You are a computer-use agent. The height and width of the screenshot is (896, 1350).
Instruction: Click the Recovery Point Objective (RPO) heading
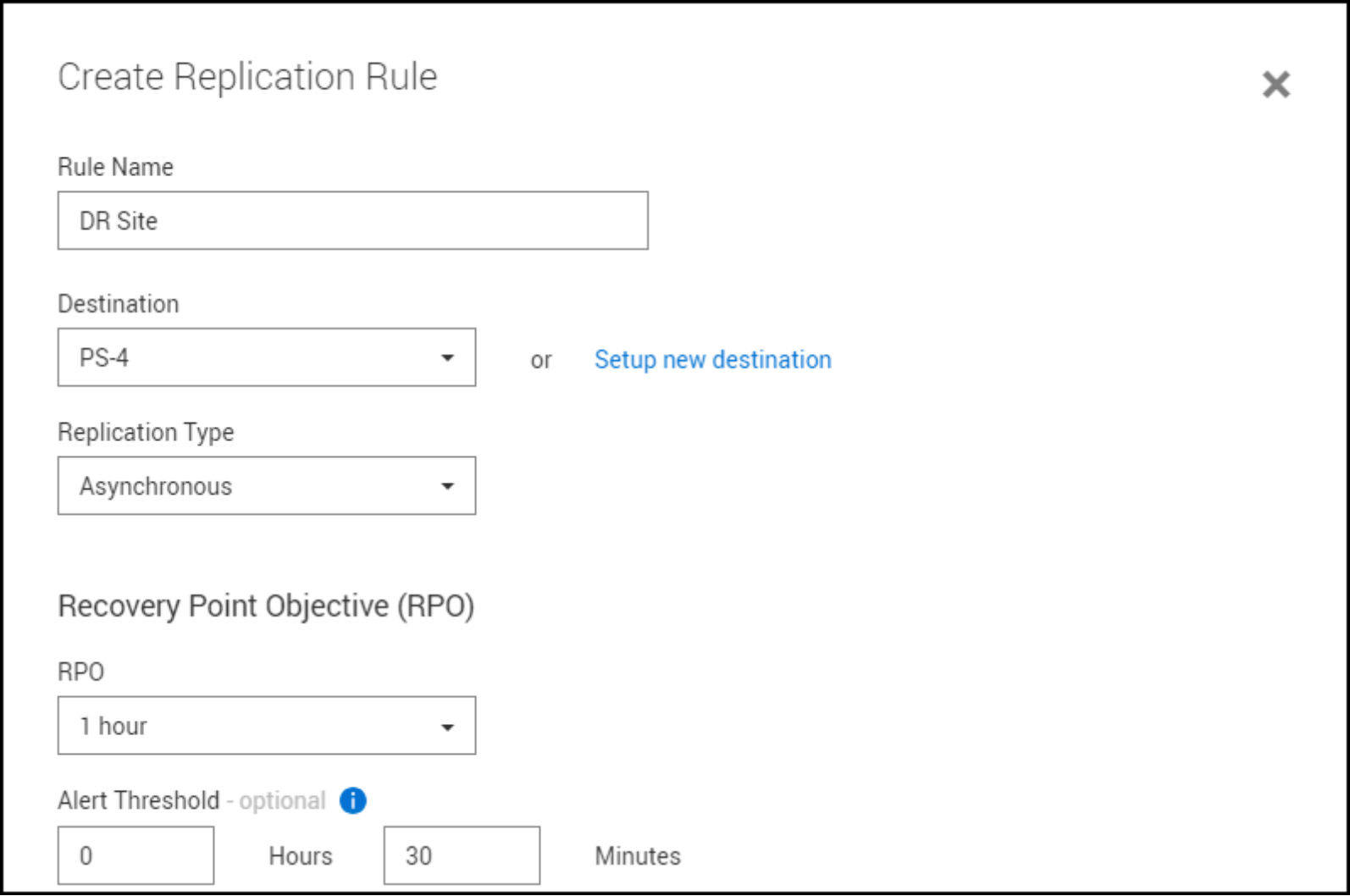click(x=266, y=606)
